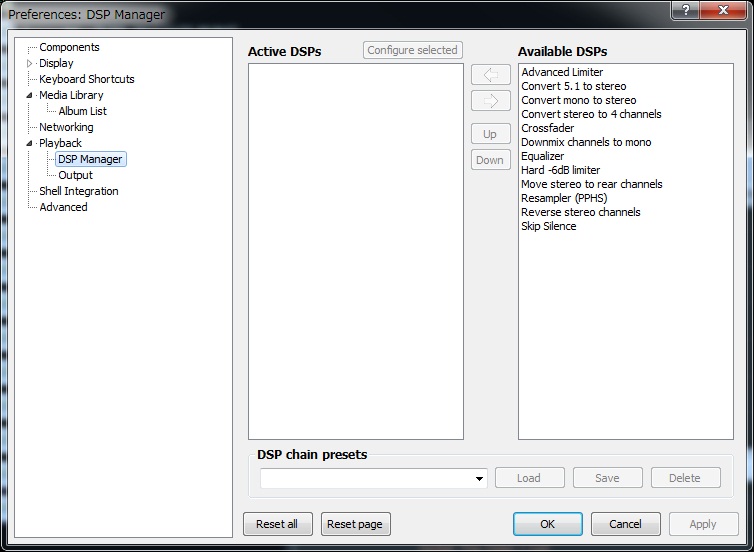Click the Down button
Image resolution: width=754 pixels, height=552 pixels.
[x=490, y=160]
